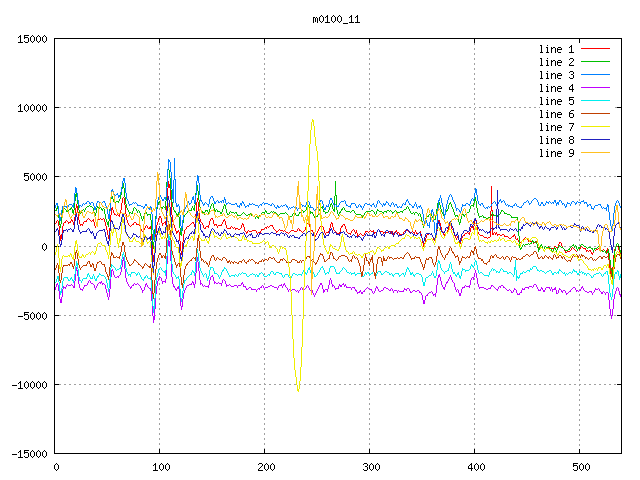Click the color sample beside line 1
The width and height of the screenshot is (640, 480).
pos(596,49)
